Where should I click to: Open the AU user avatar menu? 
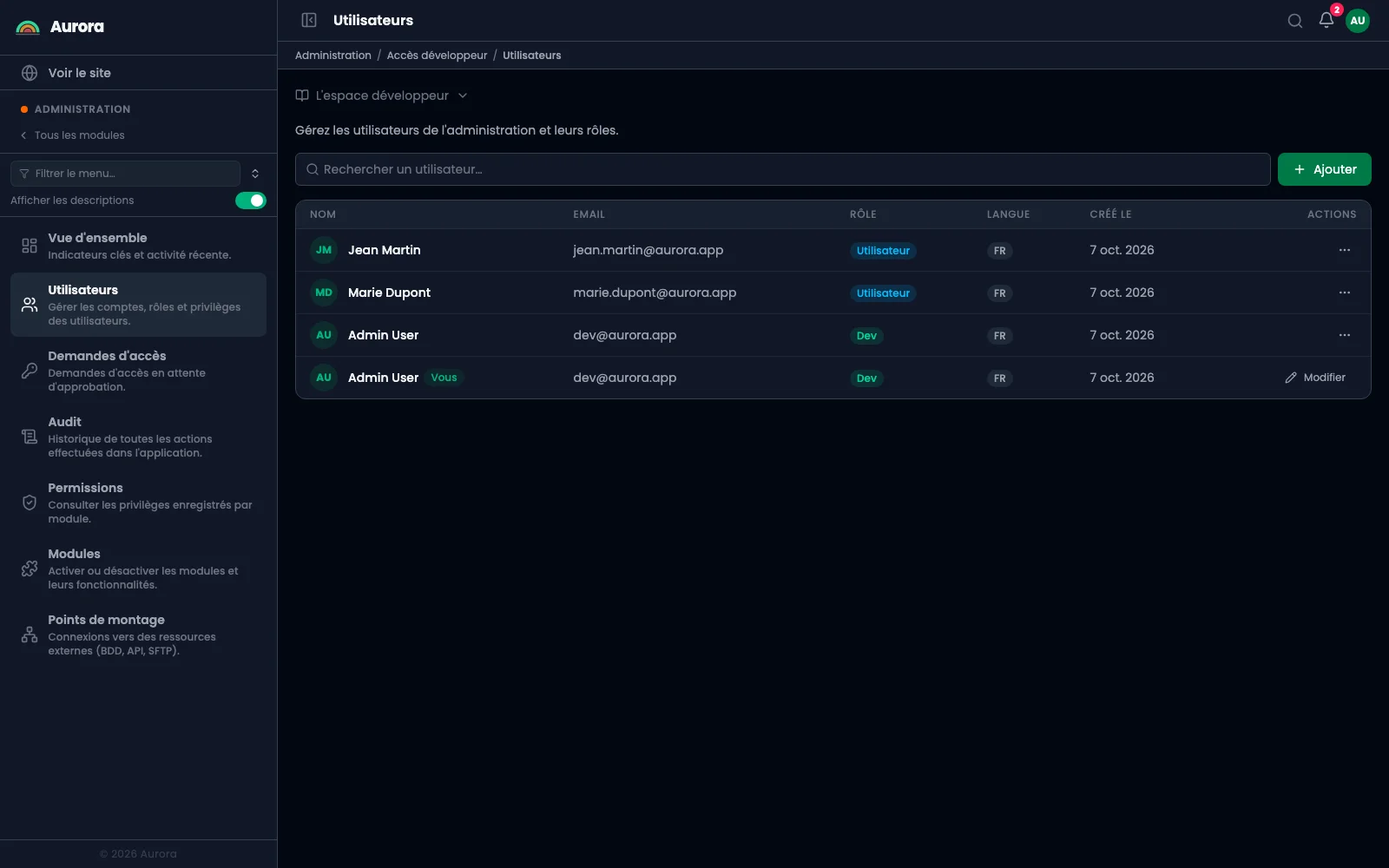1358,21
